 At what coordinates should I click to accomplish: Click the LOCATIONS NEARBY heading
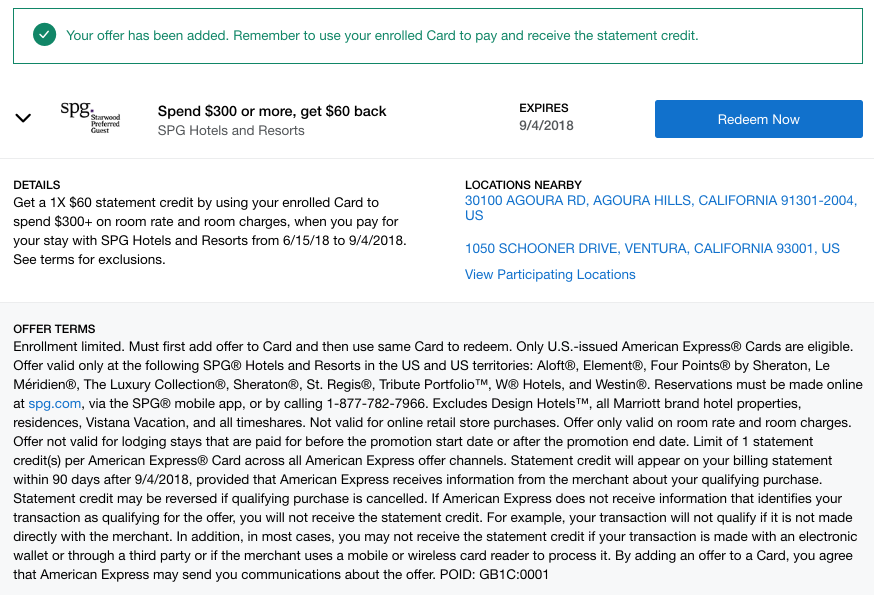[x=523, y=185]
